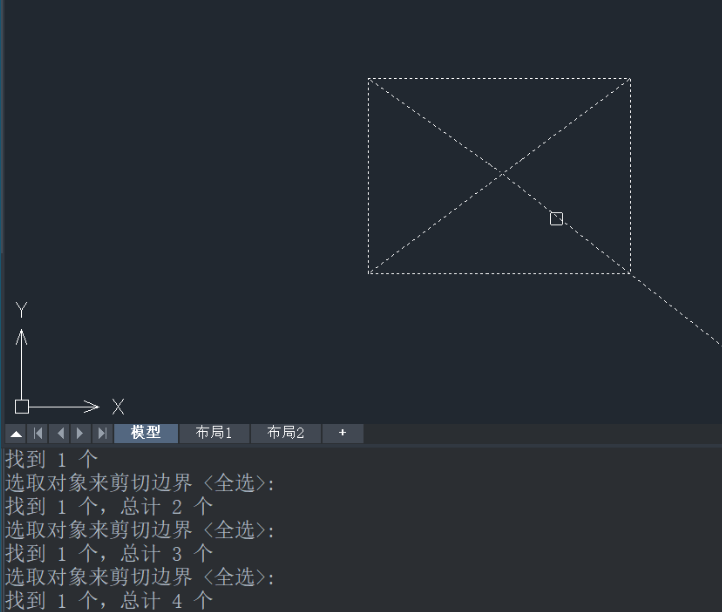
Task: Click the left edge of the dashed rectangle
Action: click(x=368, y=176)
